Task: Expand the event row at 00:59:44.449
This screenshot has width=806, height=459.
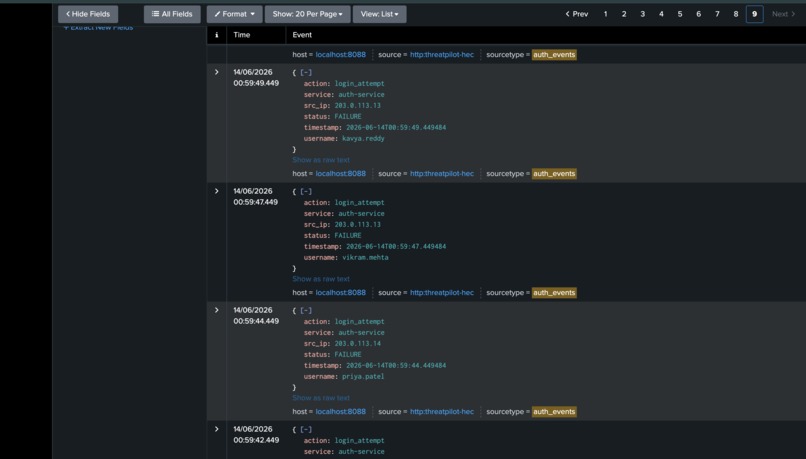Action: (216, 310)
